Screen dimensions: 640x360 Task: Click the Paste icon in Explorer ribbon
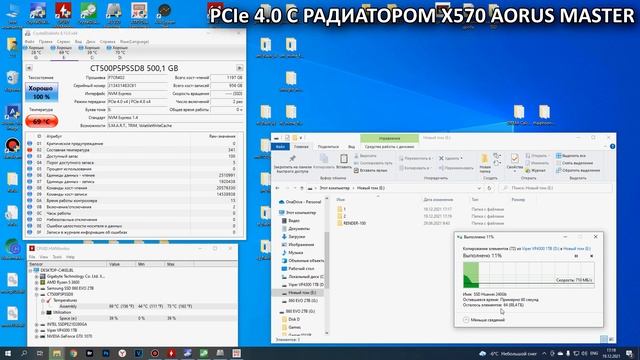(344, 158)
